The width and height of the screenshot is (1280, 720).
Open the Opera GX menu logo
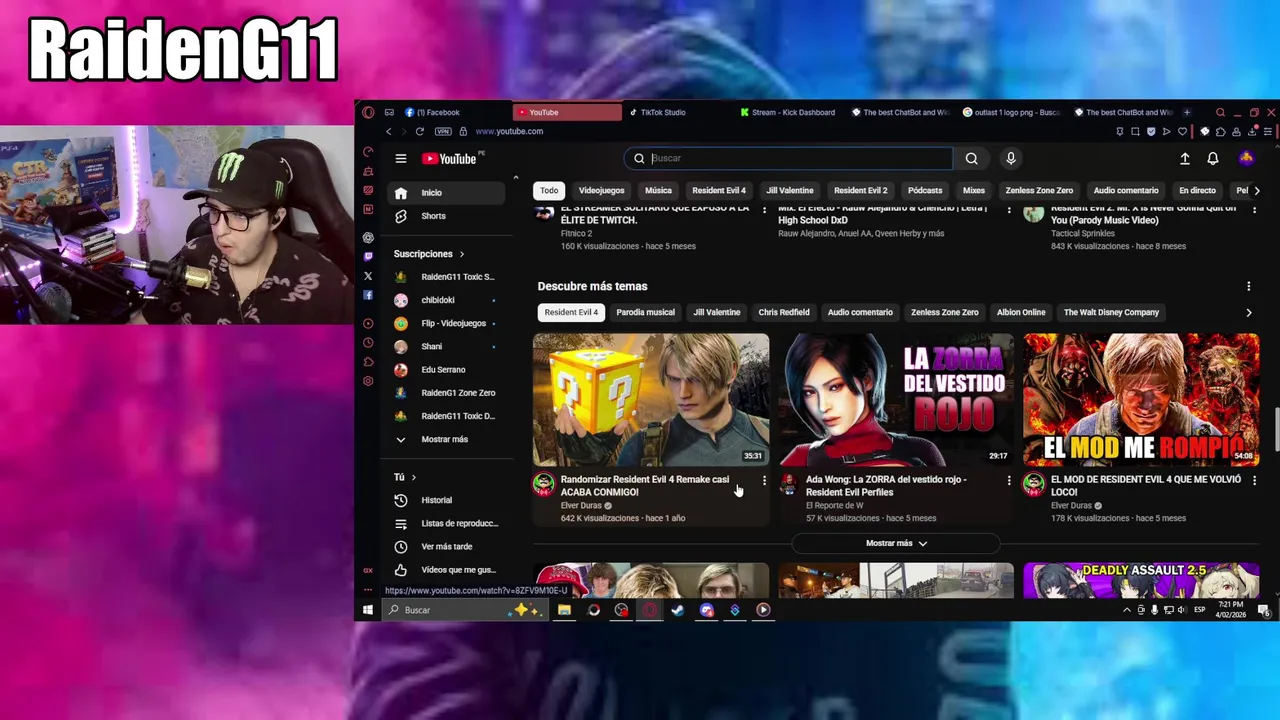click(x=368, y=112)
